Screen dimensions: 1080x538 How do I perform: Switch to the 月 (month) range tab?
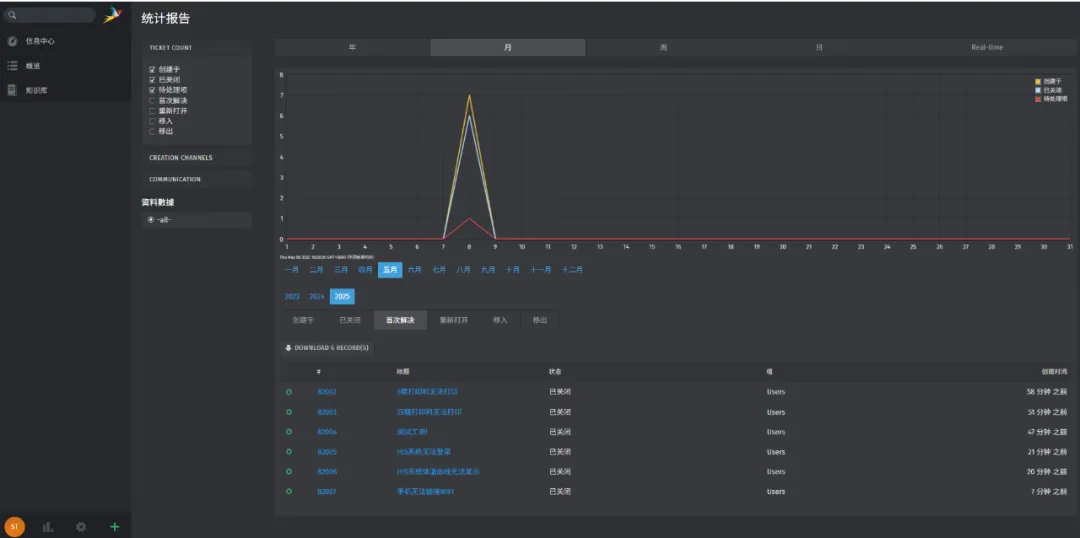(x=508, y=48)
